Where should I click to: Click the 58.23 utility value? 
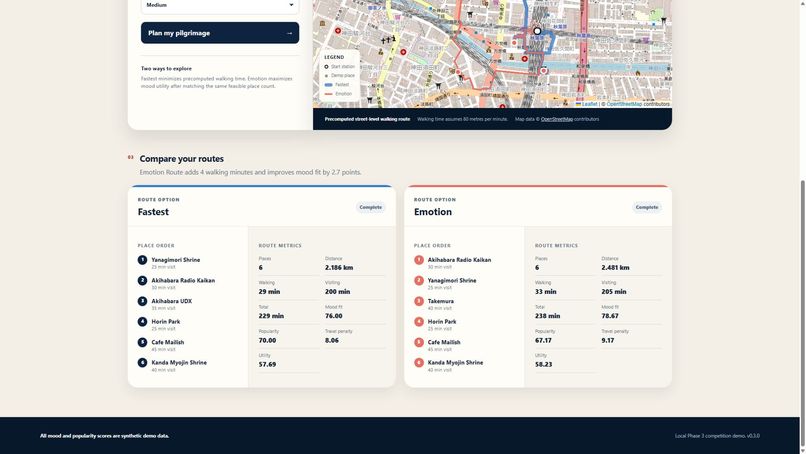(544, 365)
